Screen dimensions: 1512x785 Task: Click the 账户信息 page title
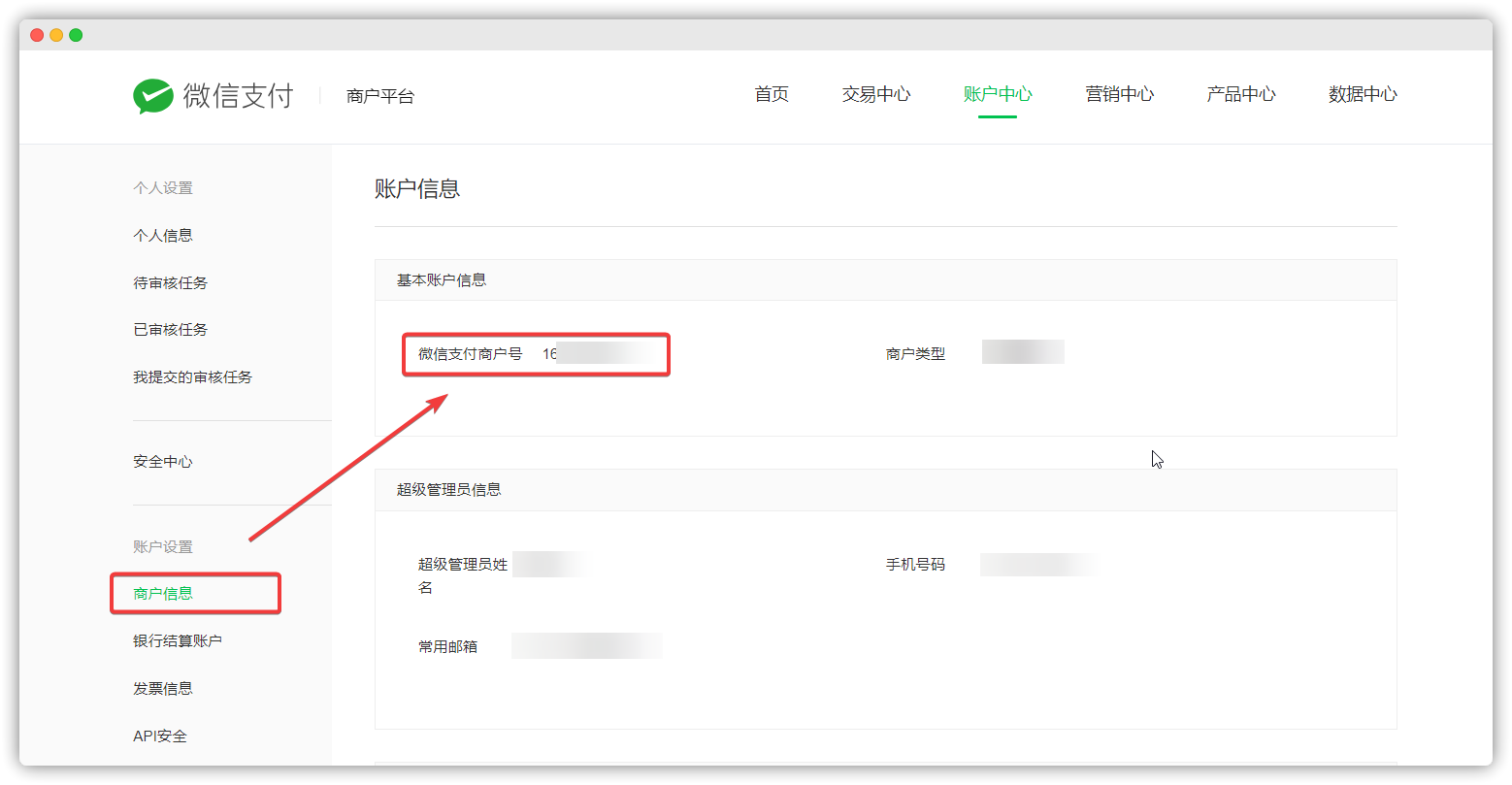tap(417, 189)
